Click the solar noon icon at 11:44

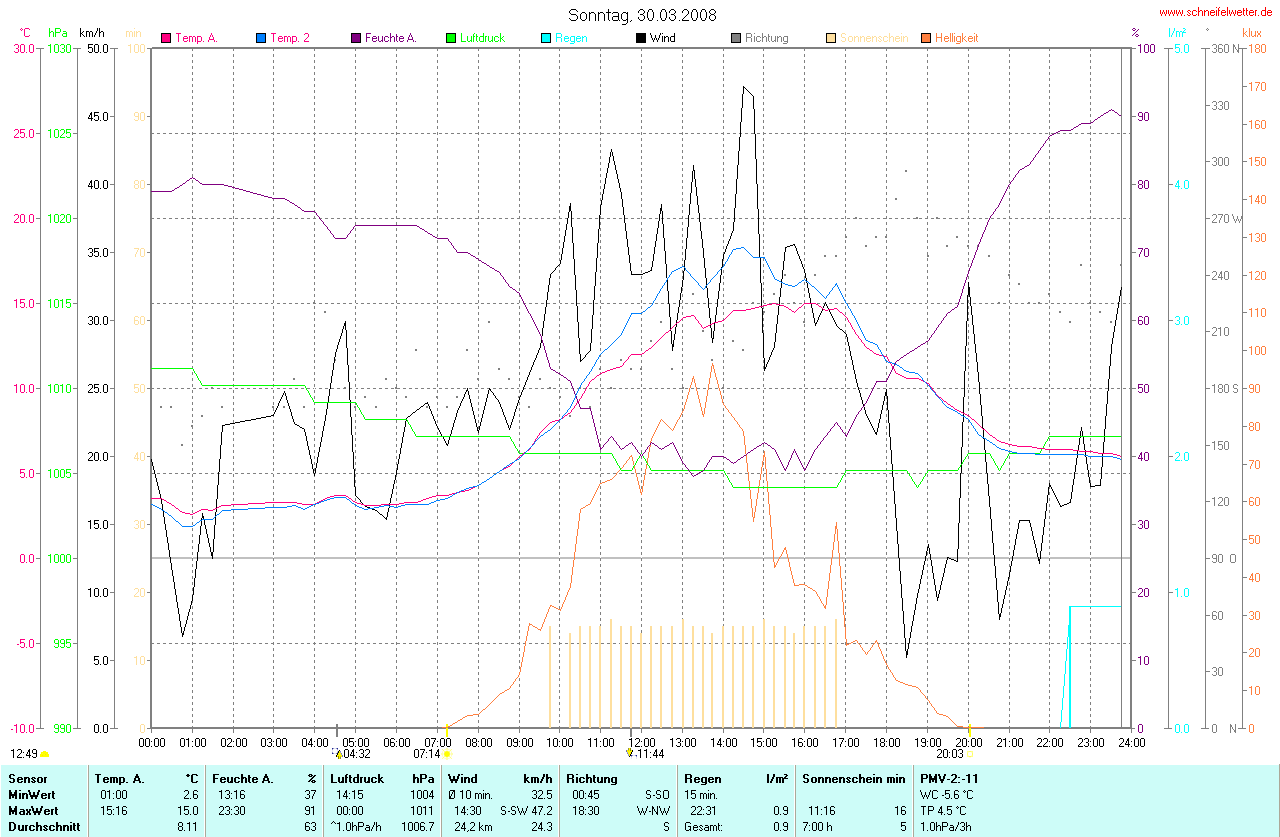[x=629, y=753]
